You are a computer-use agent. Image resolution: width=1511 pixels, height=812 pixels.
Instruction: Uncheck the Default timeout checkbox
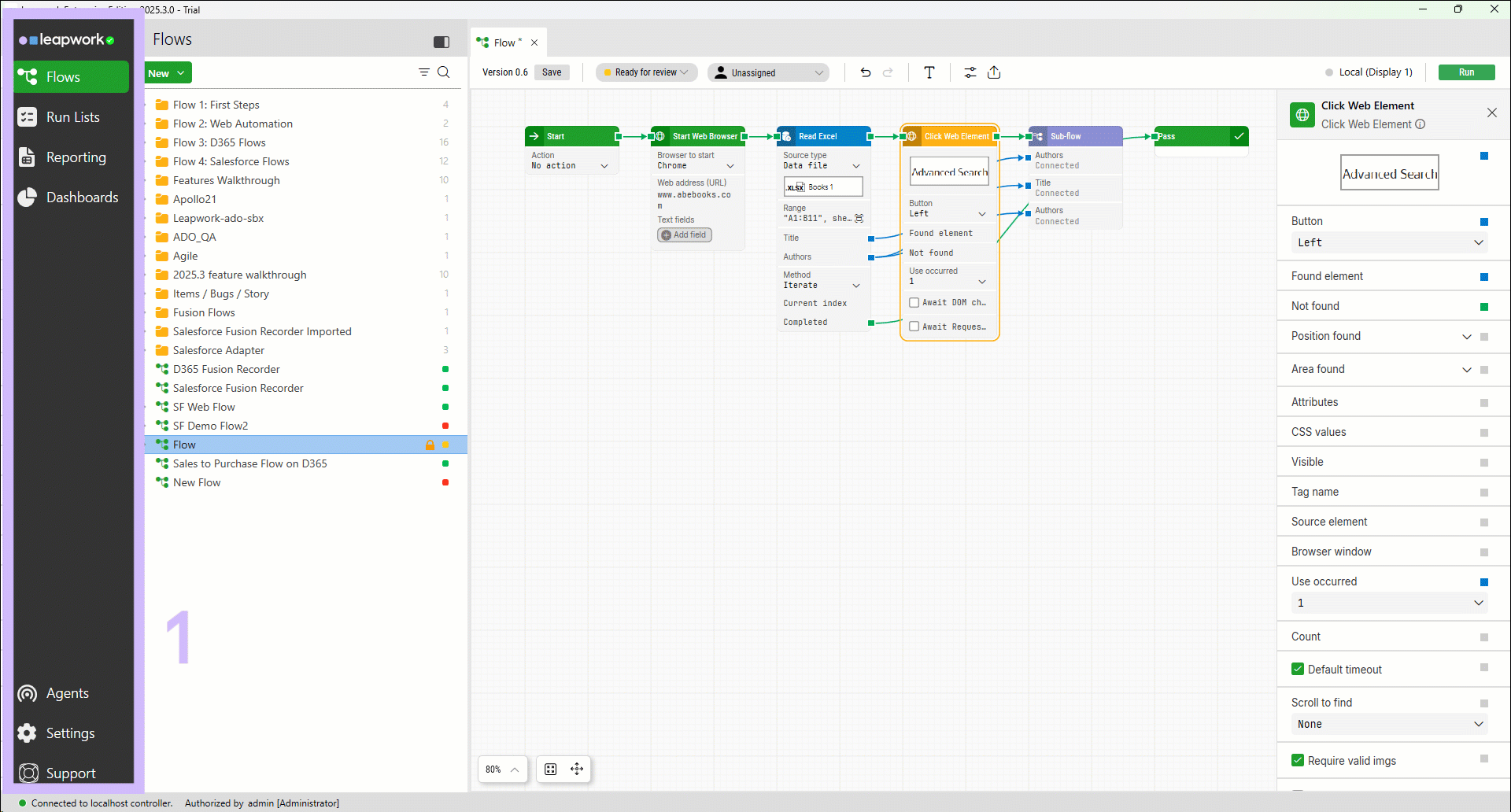pos(1298,669)
